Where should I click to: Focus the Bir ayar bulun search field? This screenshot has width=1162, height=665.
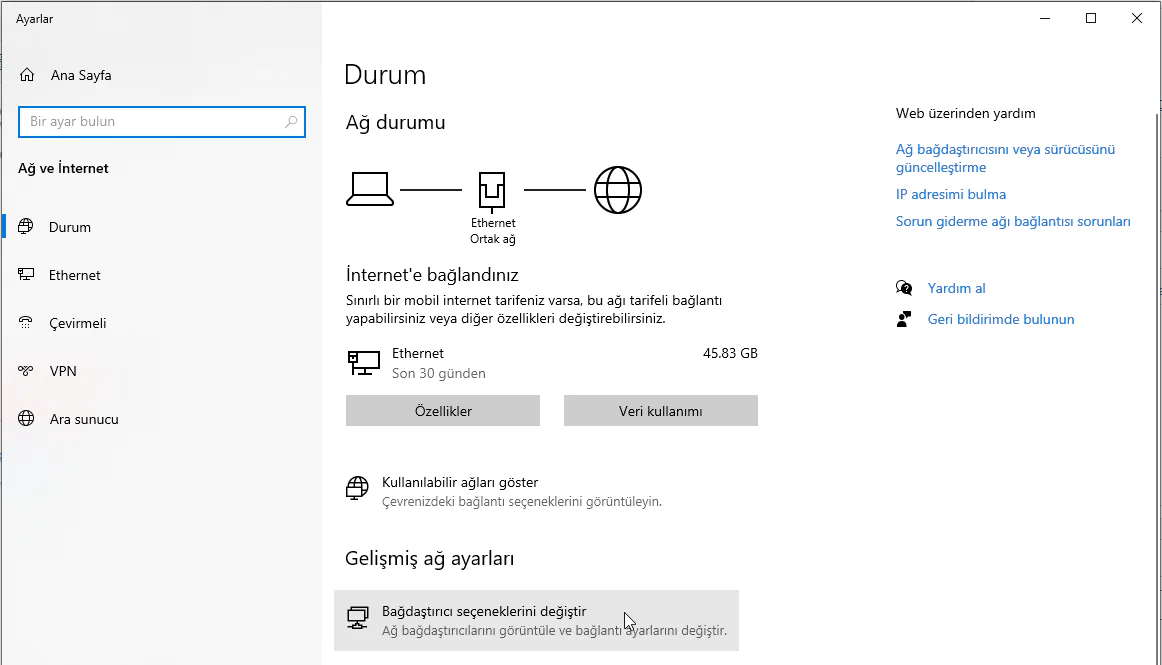pos(162,122)
